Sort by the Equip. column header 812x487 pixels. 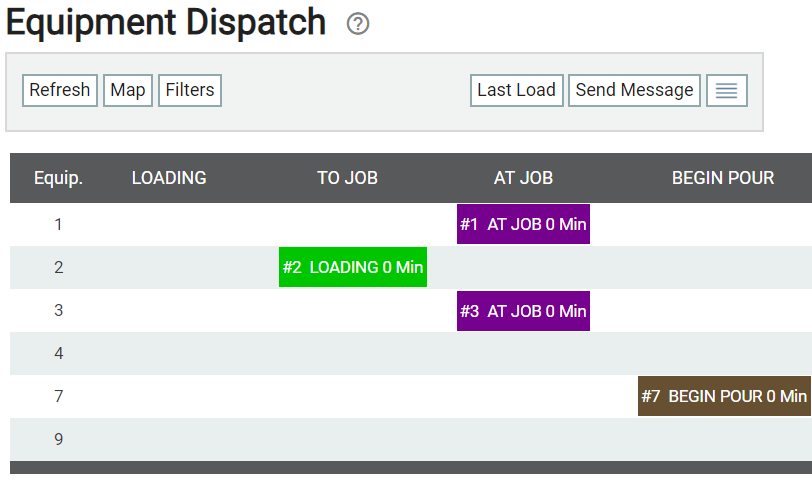point(59,178)
